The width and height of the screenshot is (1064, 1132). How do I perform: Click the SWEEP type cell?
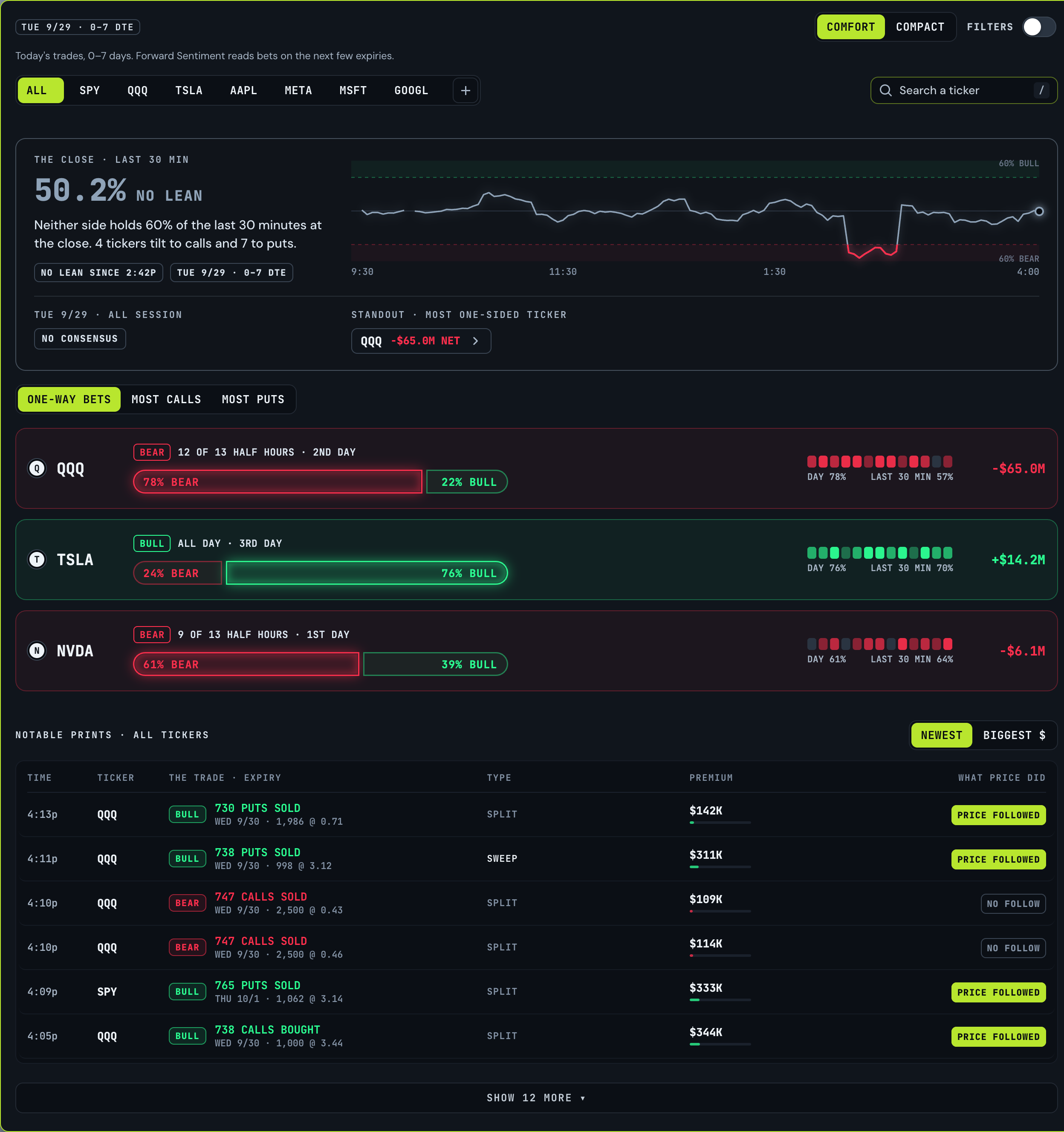(x=502, y=859)
